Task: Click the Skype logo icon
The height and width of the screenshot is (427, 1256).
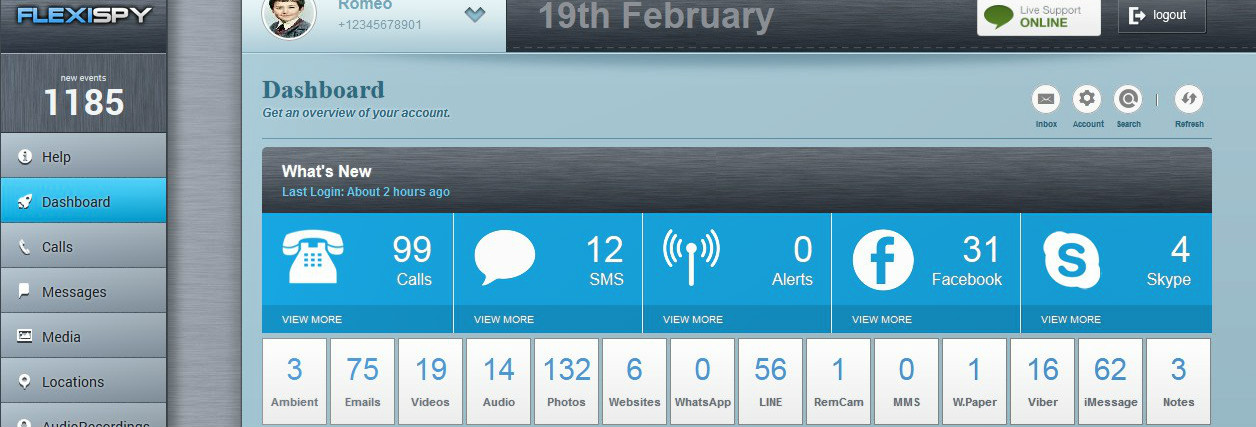Action: [x=1071, y=260]
